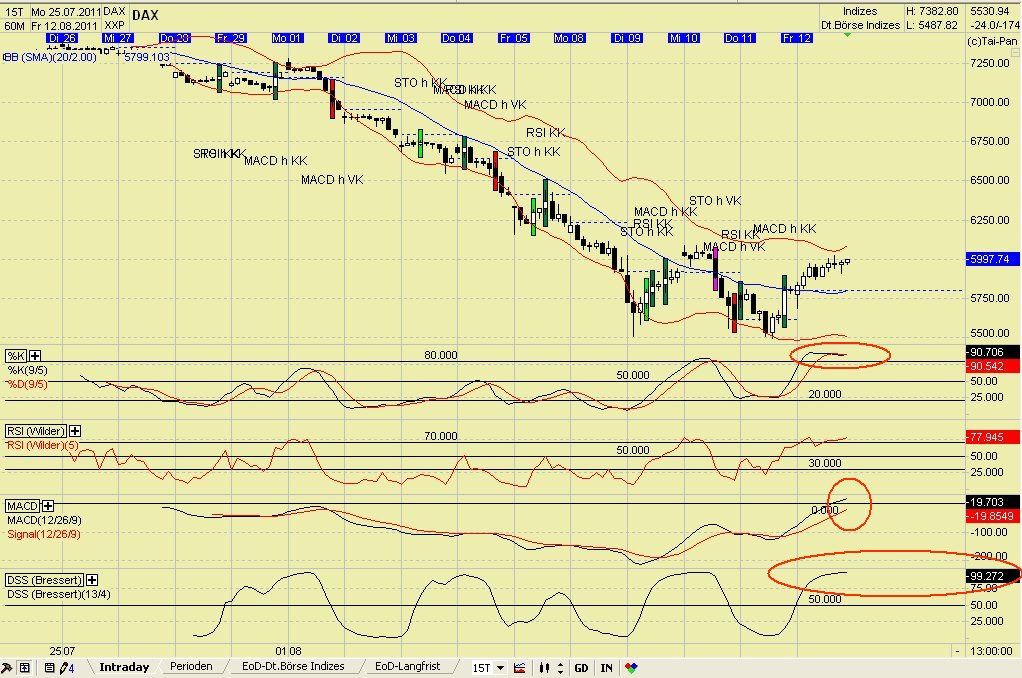1022x678 pixels.
Task: Click the Tai-Pan colored diamond logo
Action: (x=631, y=667)
